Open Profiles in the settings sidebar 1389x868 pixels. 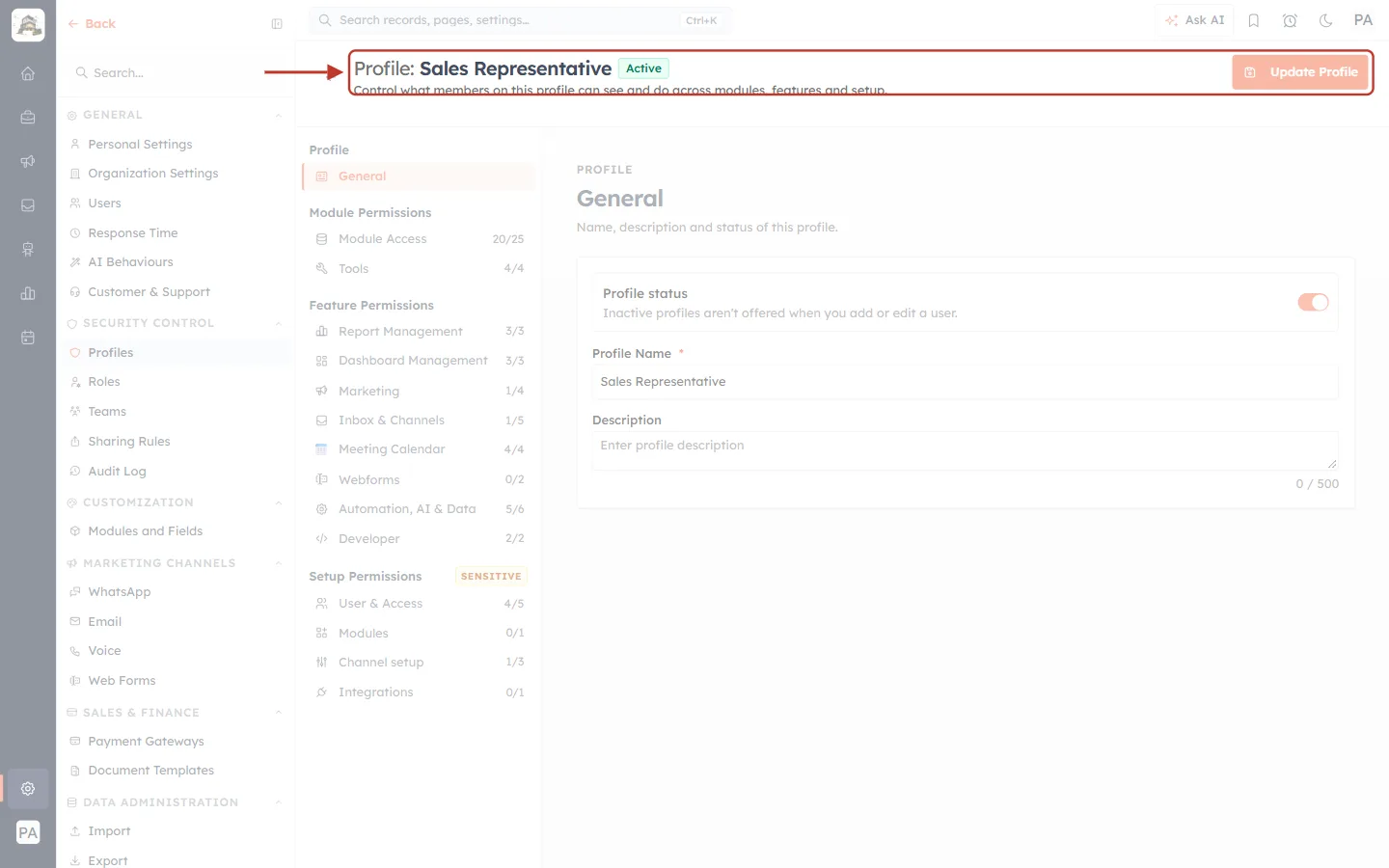176,353
